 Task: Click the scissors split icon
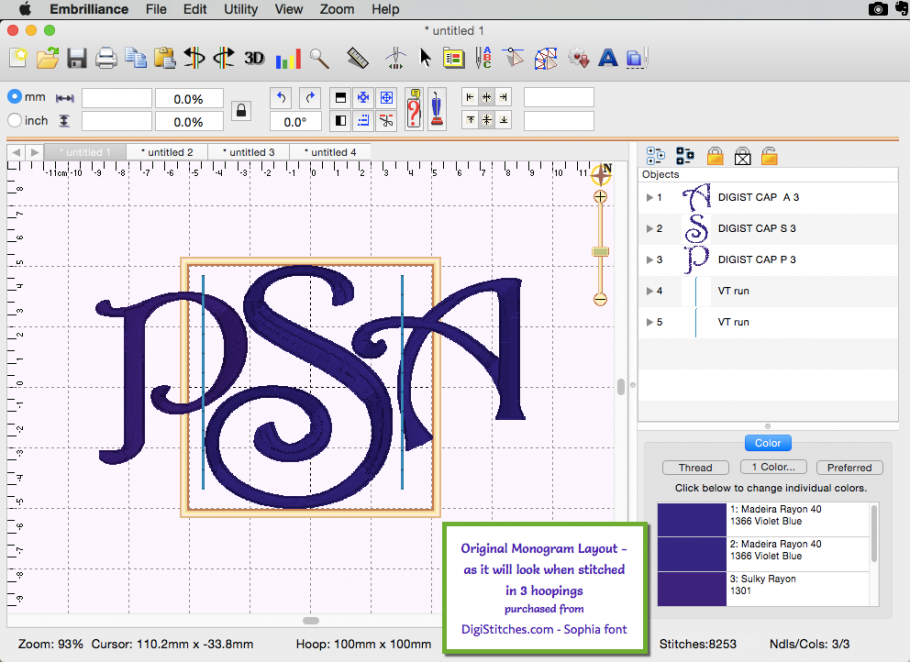[386, 121]
